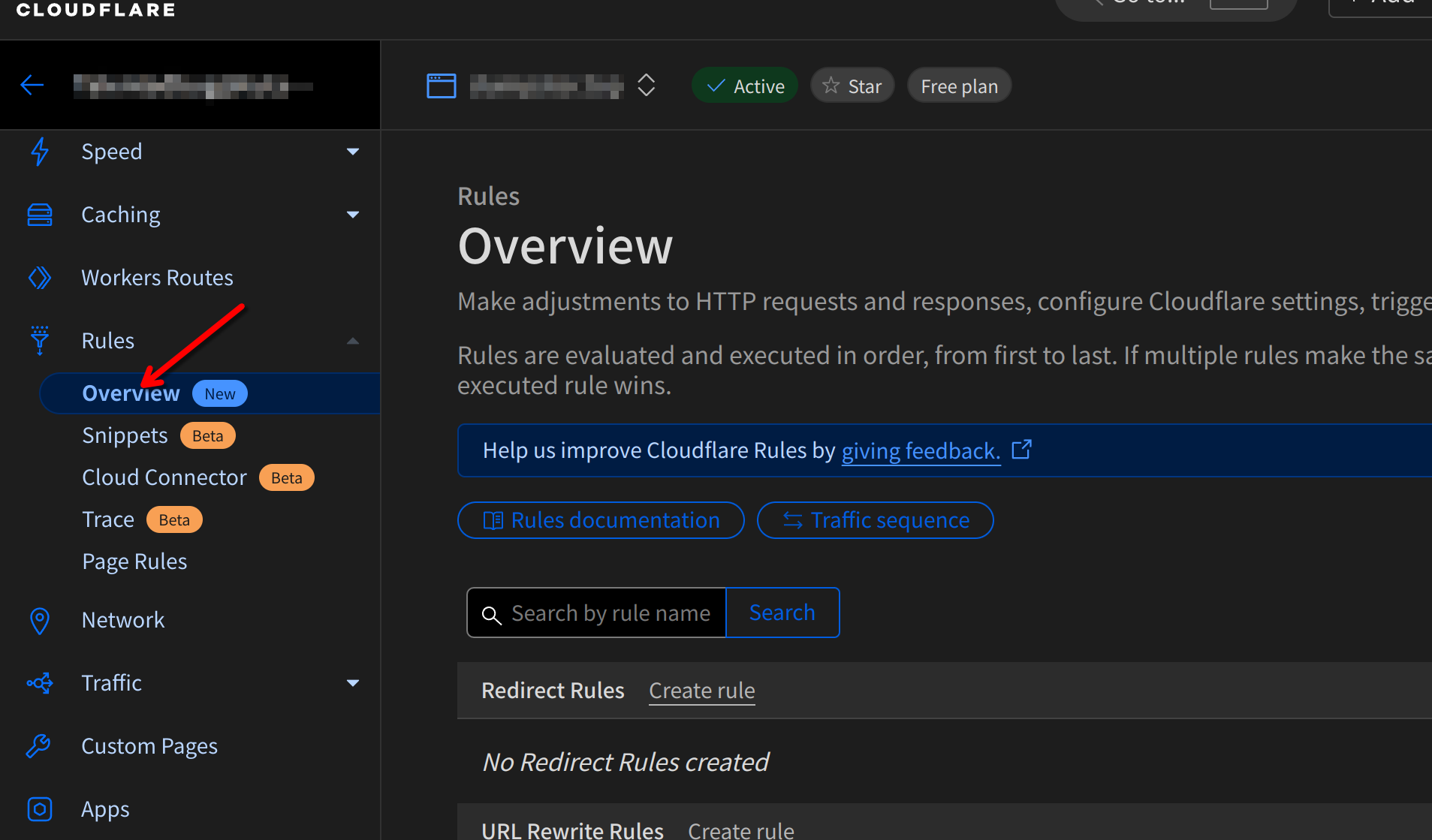Open Page Rules in sidebar
Screen dimensions: 1432x840
(135, 562)
